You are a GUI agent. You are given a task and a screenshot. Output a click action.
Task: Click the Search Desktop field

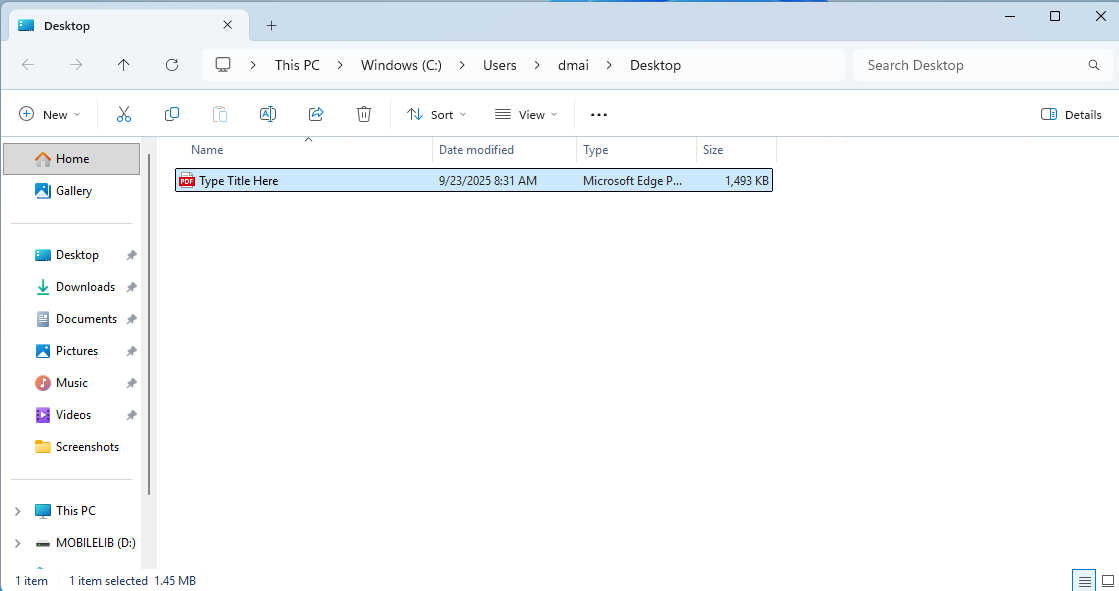970,65
